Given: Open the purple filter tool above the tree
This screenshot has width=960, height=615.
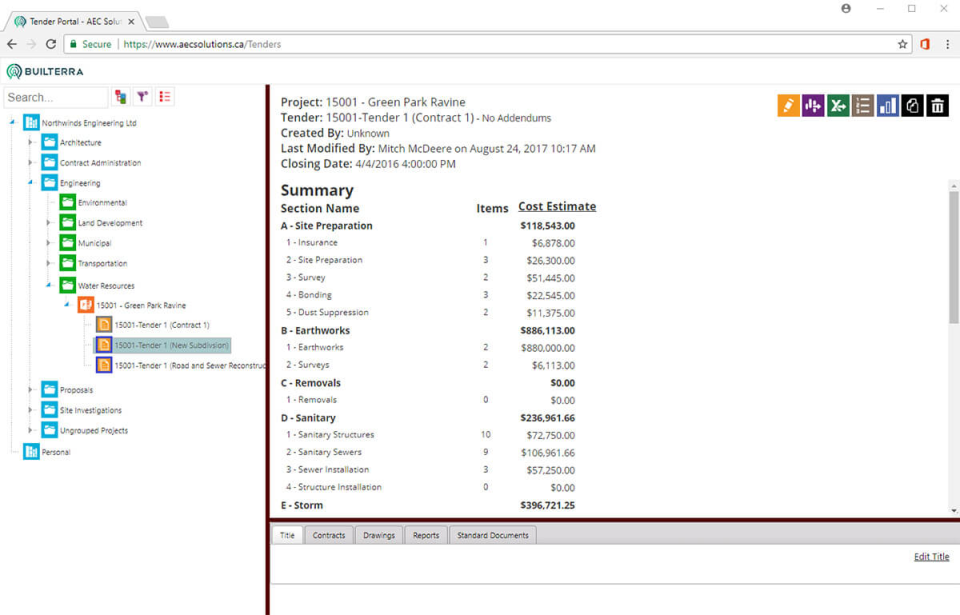Looking at the screenshot, I should click(x=143, y=96).
